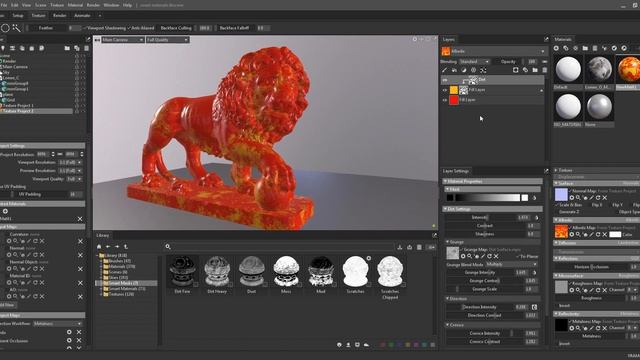Click the white Albedo Color swatch
Image resolution: width=640 pixels, height=360 pixels.
click(x=615, y=234)
